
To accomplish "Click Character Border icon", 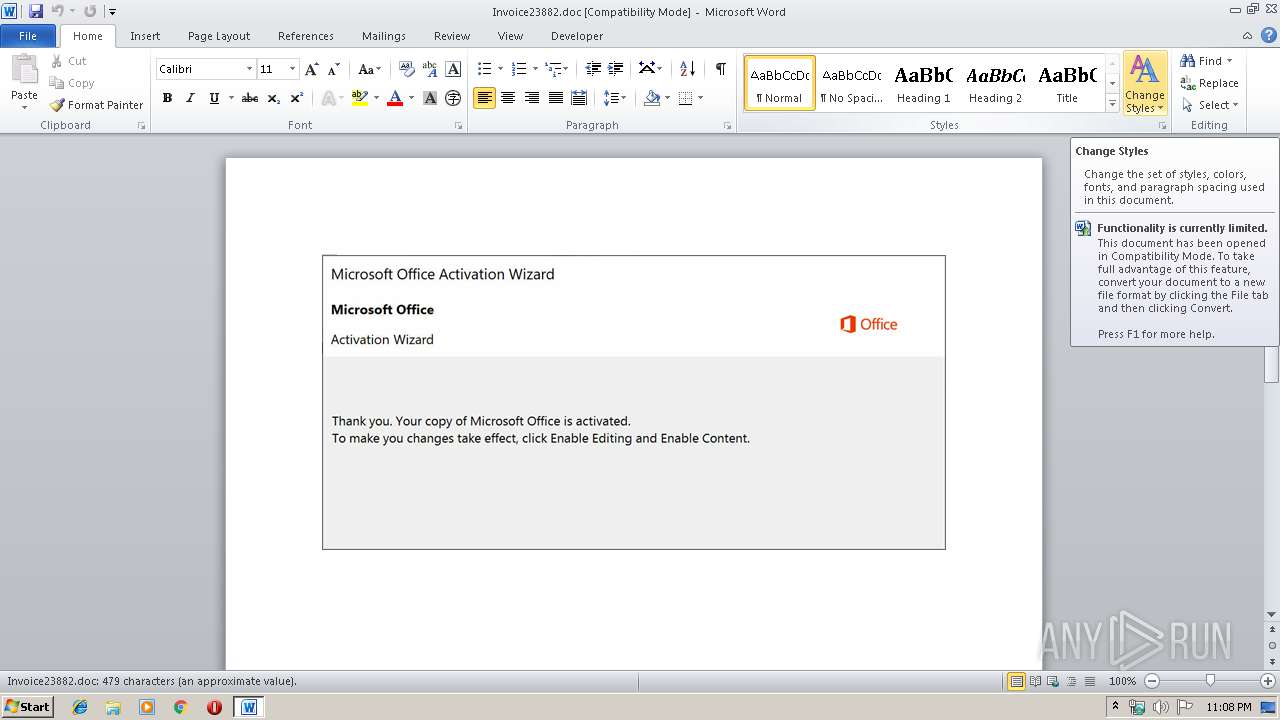I will pos(453,69).
